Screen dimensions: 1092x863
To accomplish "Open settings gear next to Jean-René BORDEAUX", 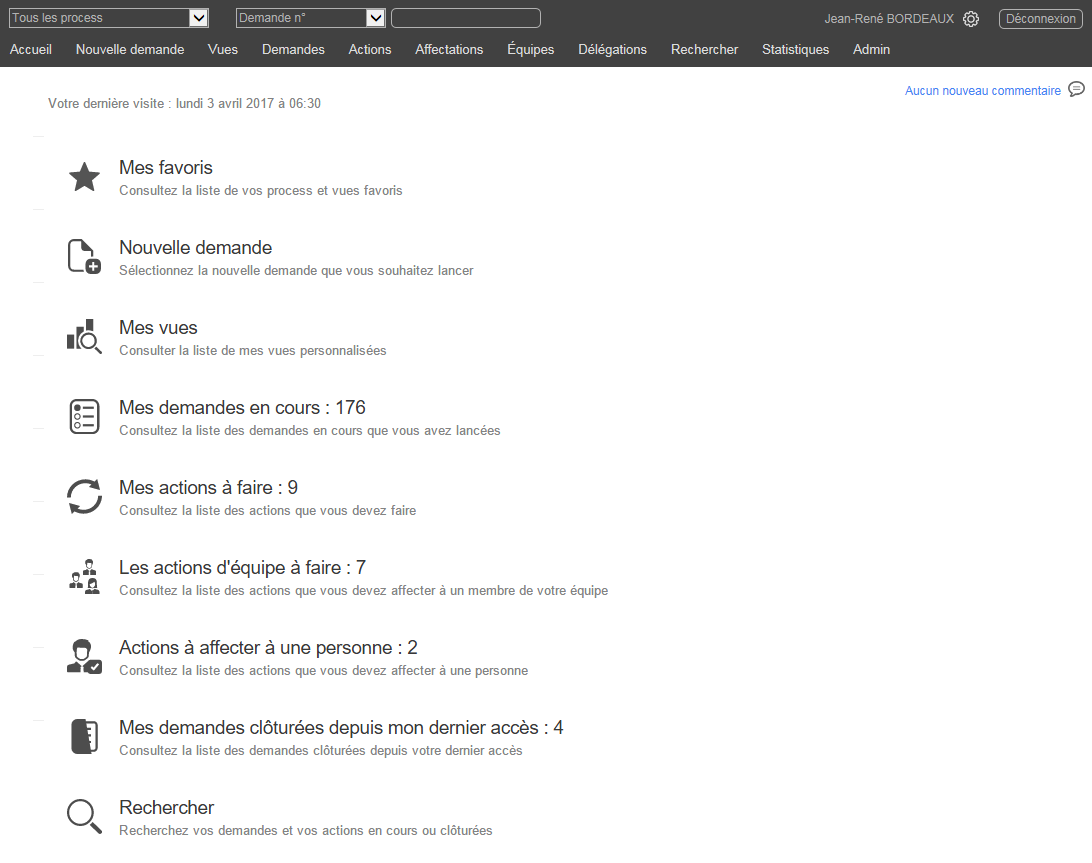I will [971, 19].
